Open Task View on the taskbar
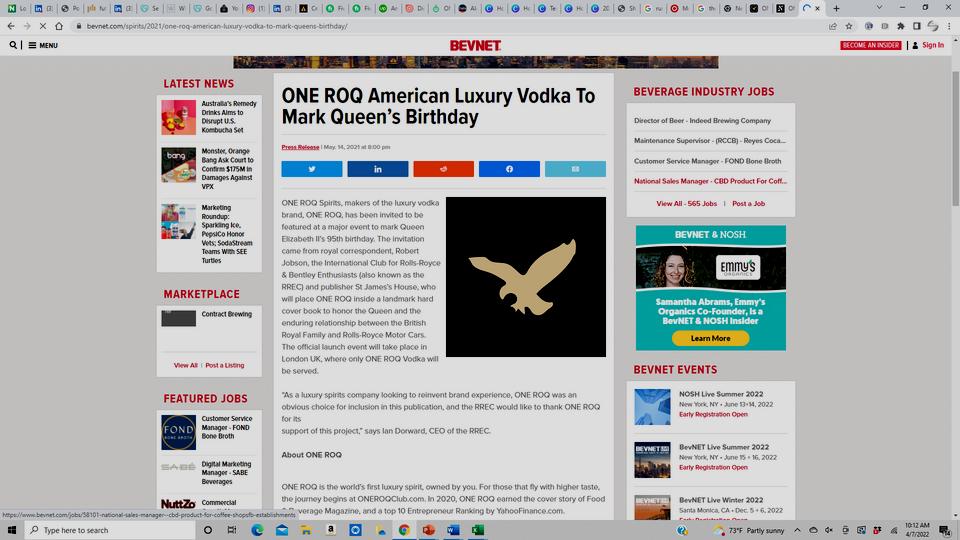This screenshot has height=540, width=960. pos(231,530)
